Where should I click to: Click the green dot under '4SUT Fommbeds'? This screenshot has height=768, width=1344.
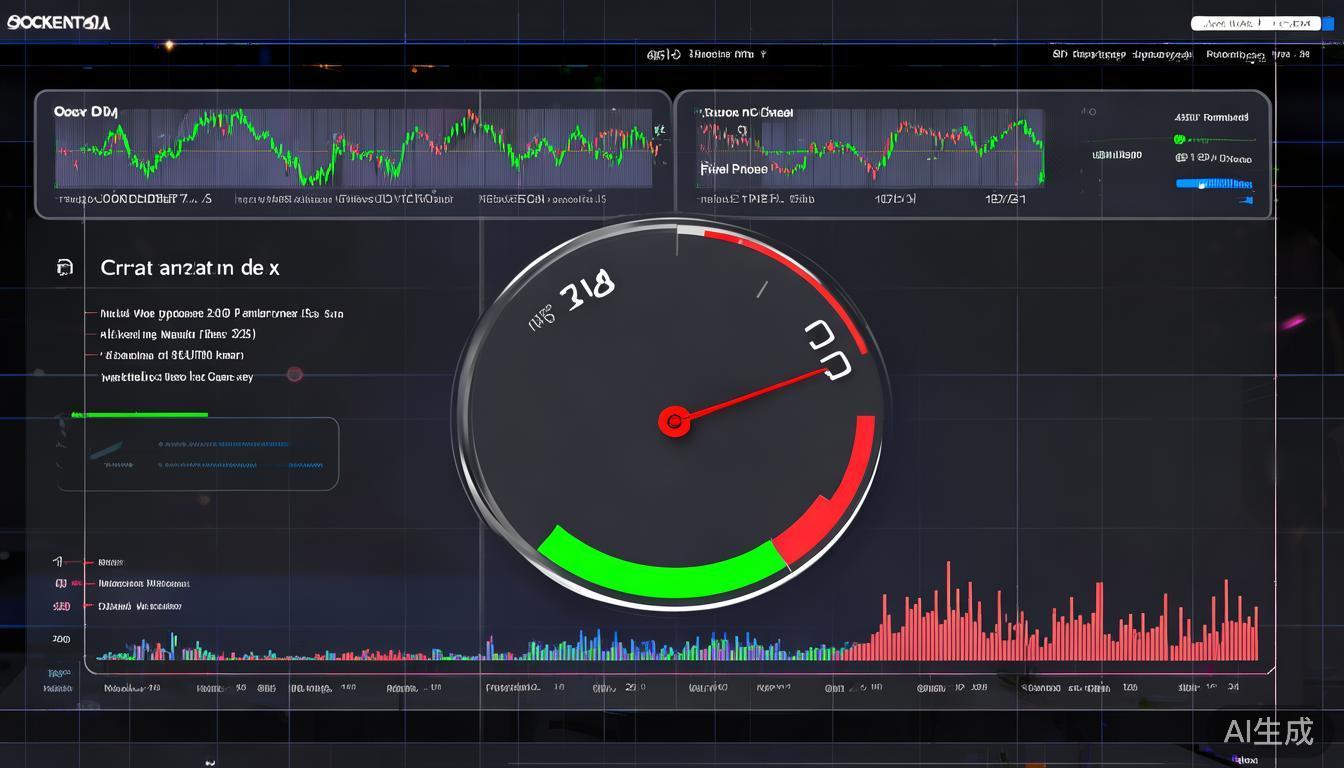pyautogui.click(x=1179, y=140)
